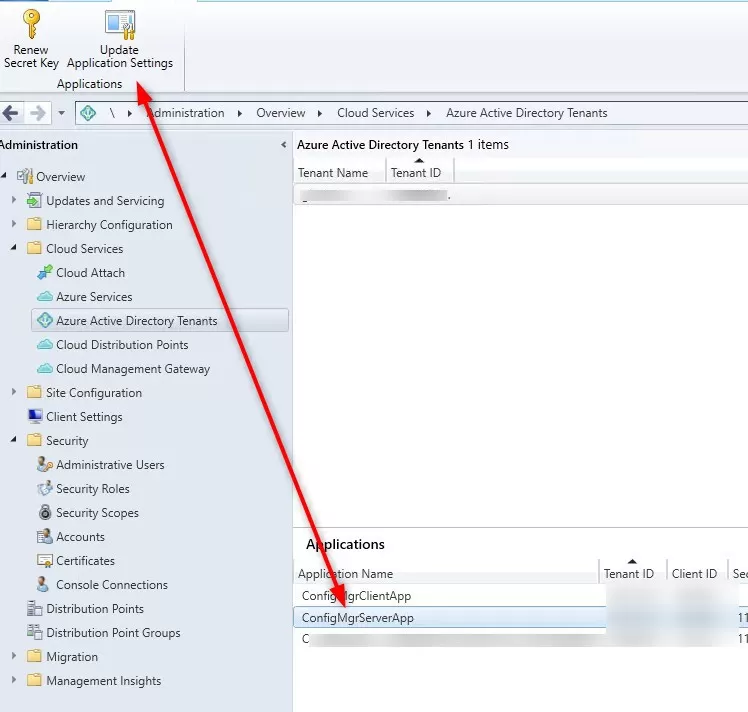Viewport: 748px width, 712px height.
Task: Go forward with the forward navigation arrow
Action: coord(38,114)
